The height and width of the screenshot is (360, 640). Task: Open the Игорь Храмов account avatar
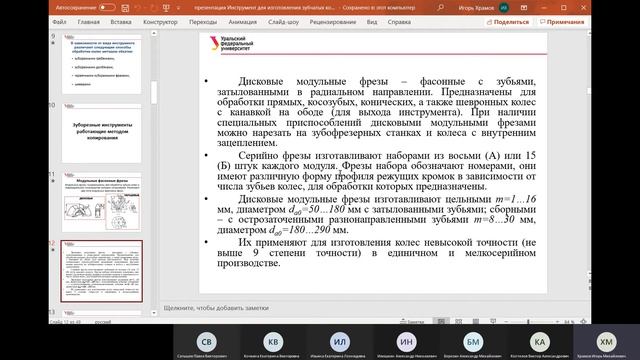coord(504,8)
